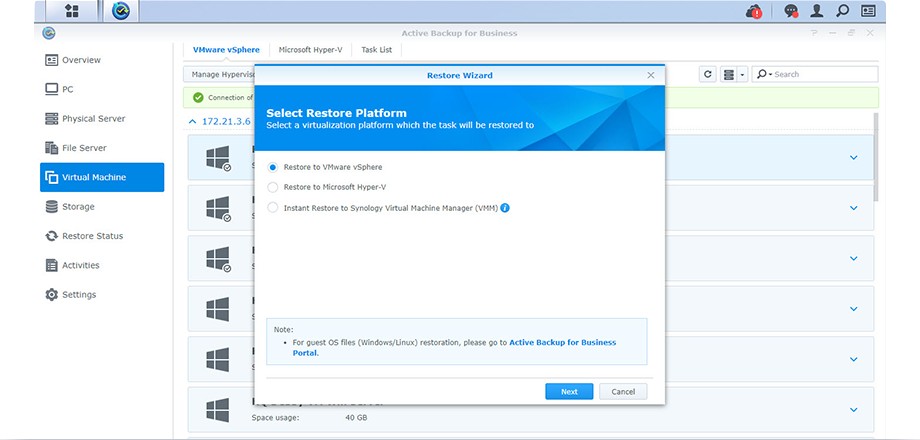Open the cloud alert notification icon
The width and height of the screenshot is (920, 440).
[x=754, y=11]
